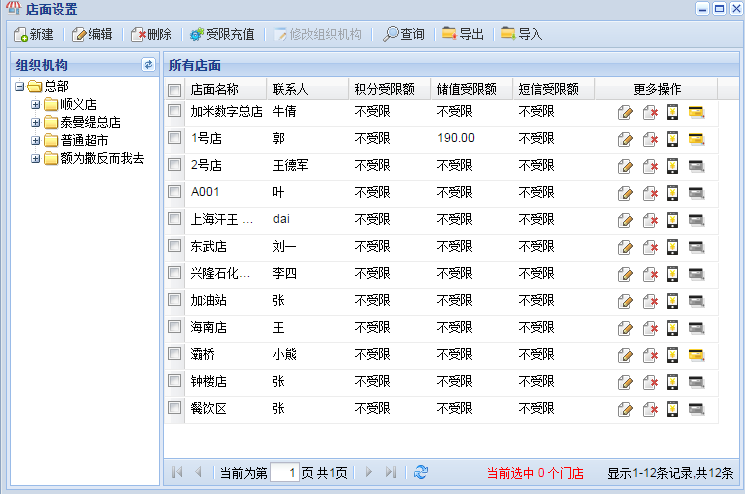
Task: Check the box for 1号店
Action: [175, 138]
